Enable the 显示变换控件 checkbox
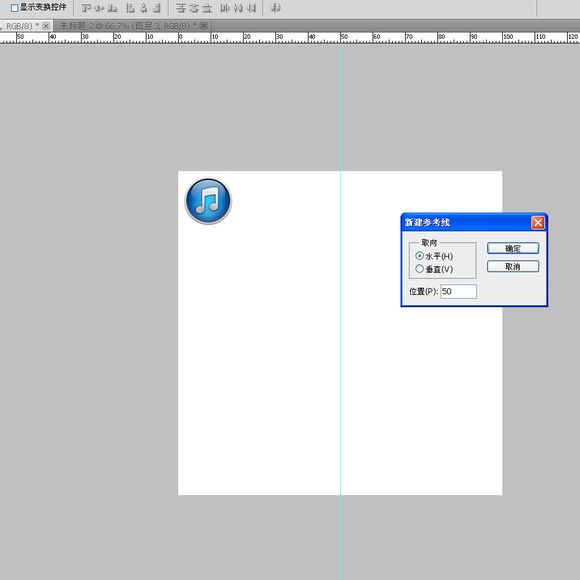 [14, 8]
